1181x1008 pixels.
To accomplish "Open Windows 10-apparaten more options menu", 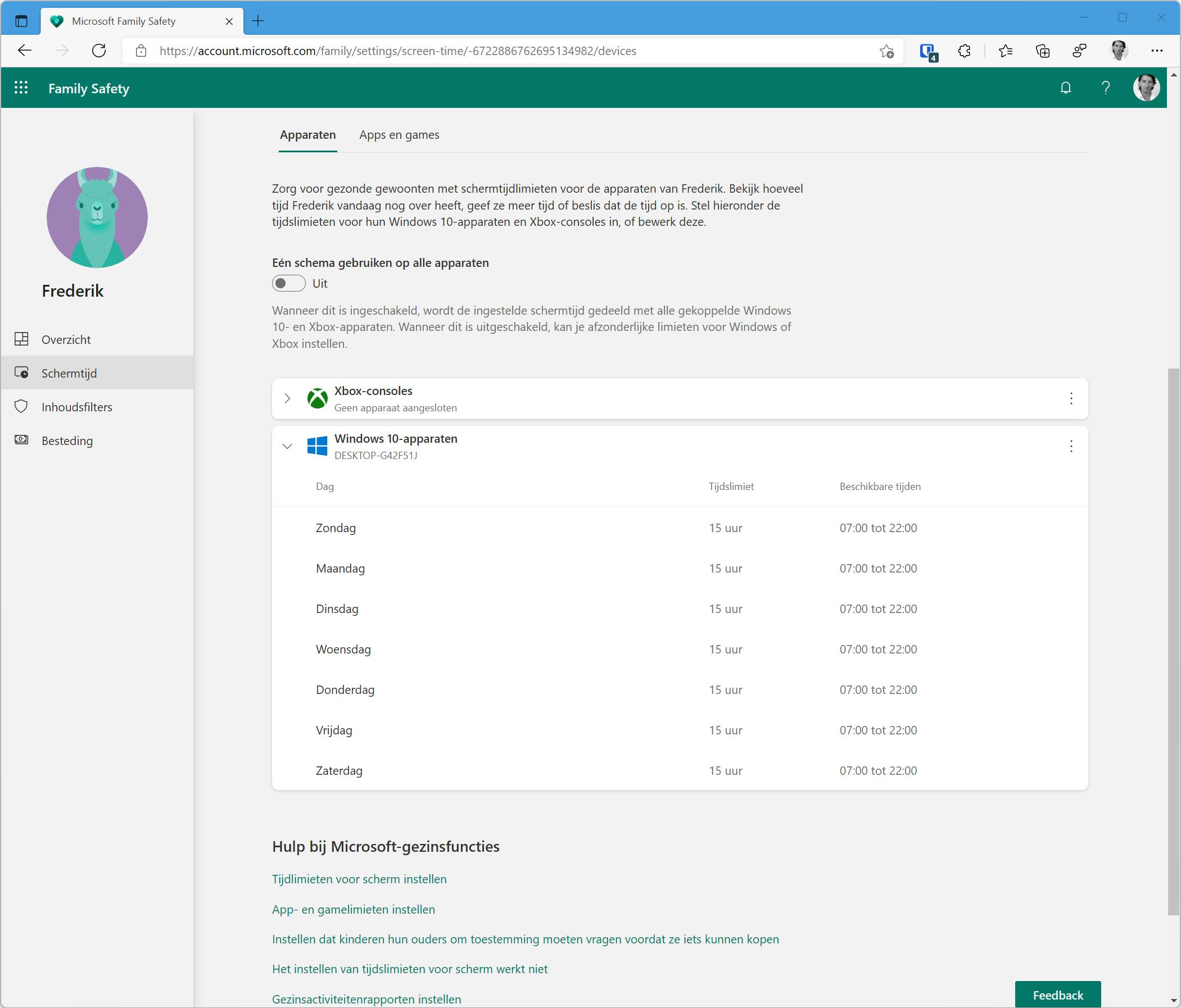I will (x=1071, y=446).
